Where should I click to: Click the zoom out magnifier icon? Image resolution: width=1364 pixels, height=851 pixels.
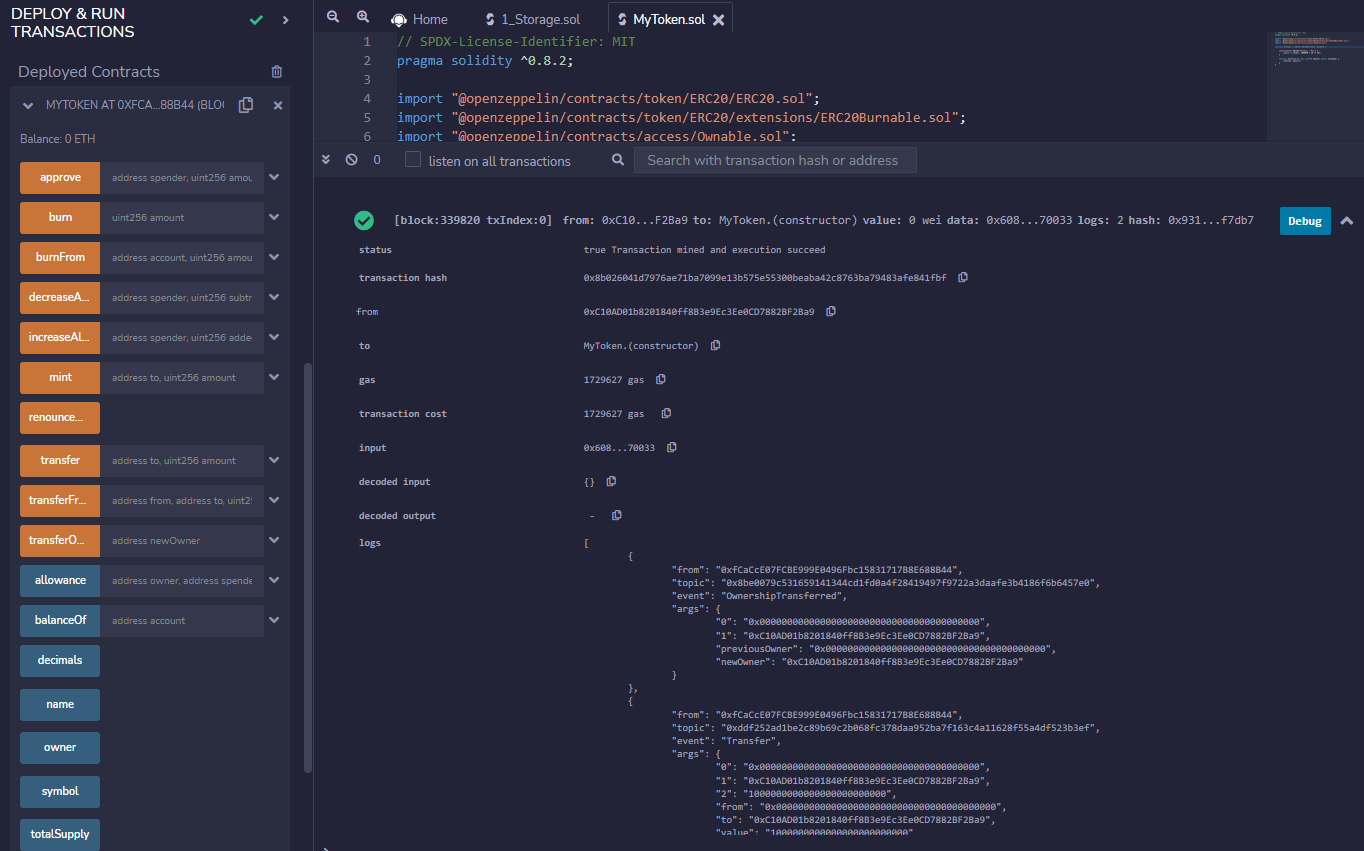click(333, 18)
